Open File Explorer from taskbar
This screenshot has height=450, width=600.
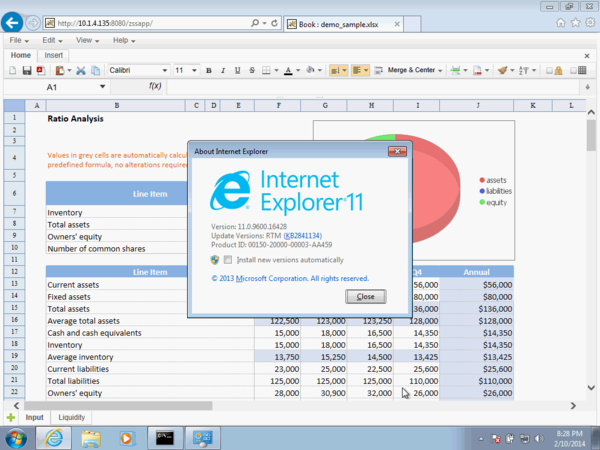(x=91, y=439)
